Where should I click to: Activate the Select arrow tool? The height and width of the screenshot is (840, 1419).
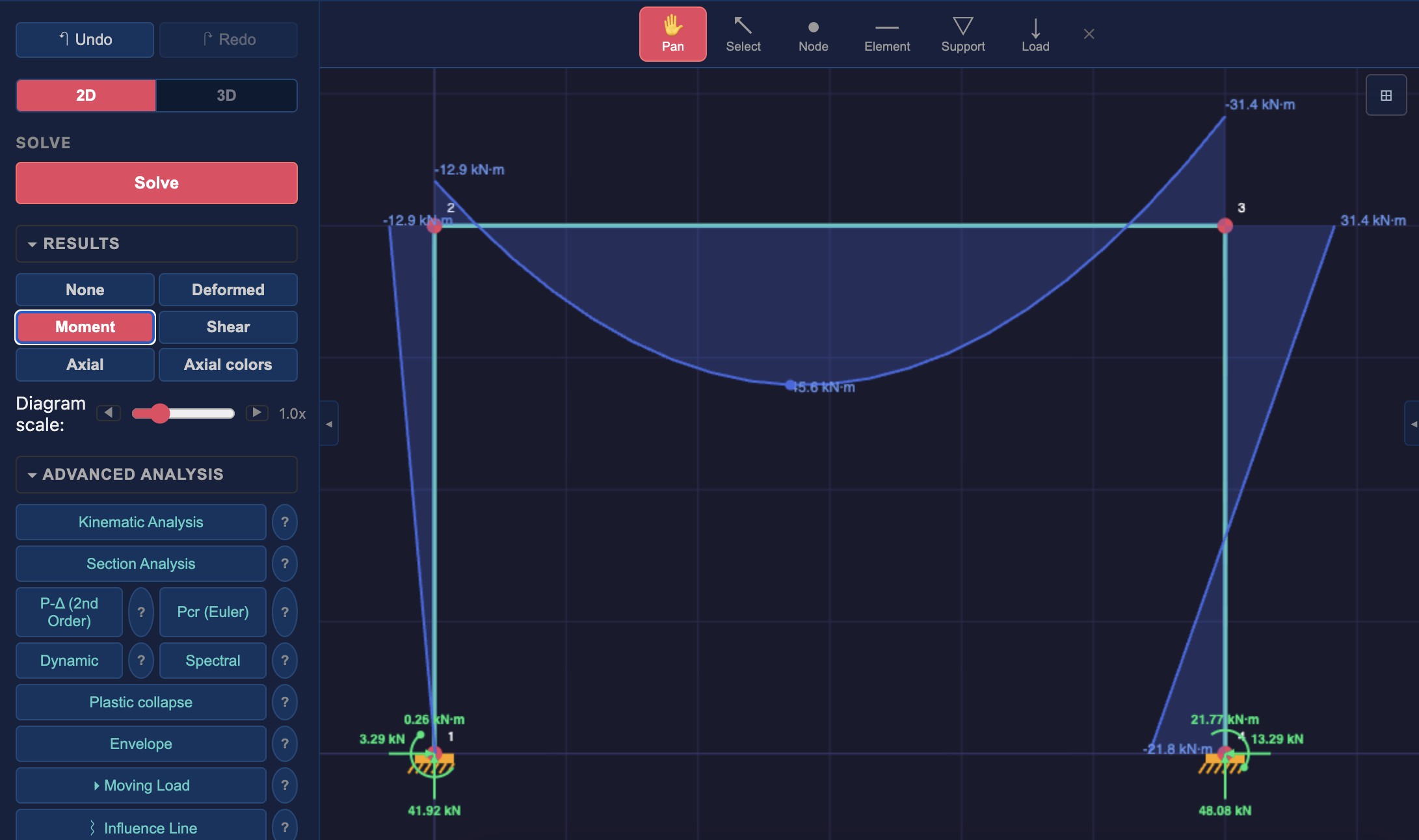point(743,34)
